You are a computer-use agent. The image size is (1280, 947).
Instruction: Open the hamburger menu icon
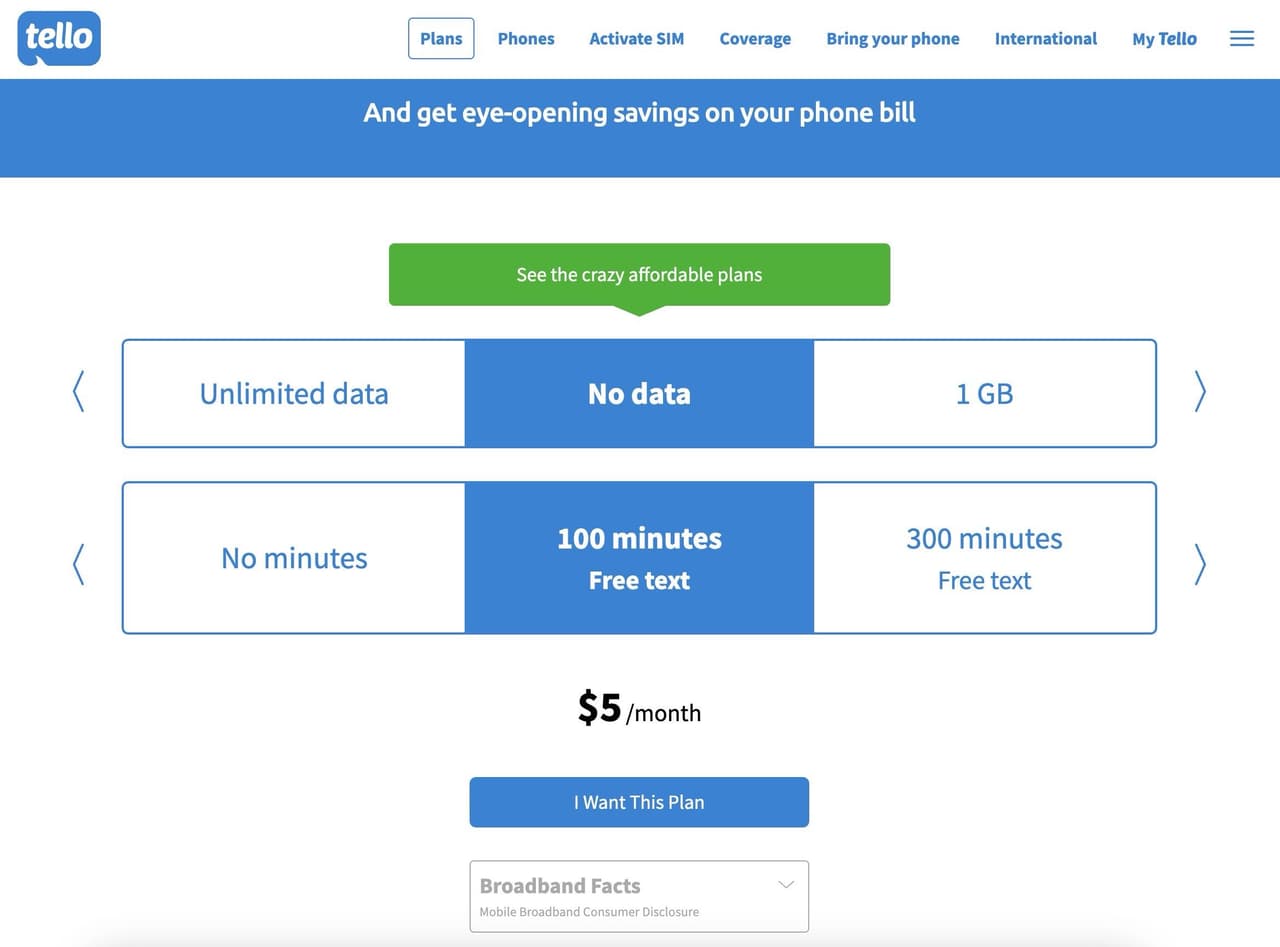pyautogui.click(x=1241, y=39)
